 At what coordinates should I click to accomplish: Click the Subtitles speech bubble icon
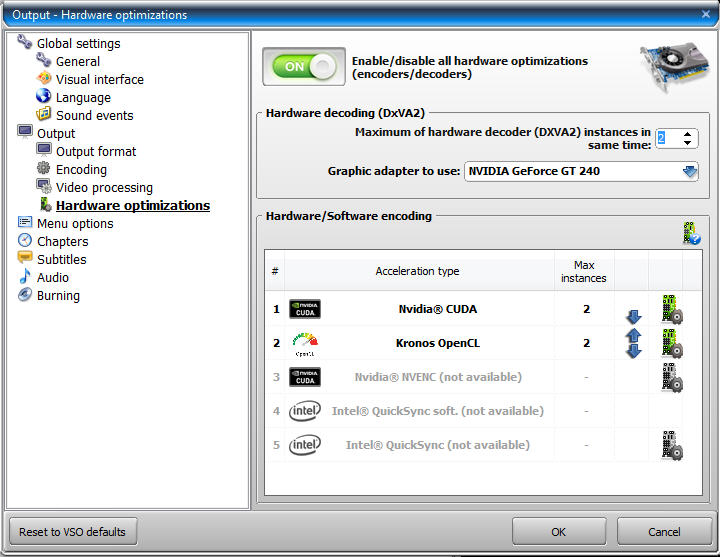[x=25, y=258]
